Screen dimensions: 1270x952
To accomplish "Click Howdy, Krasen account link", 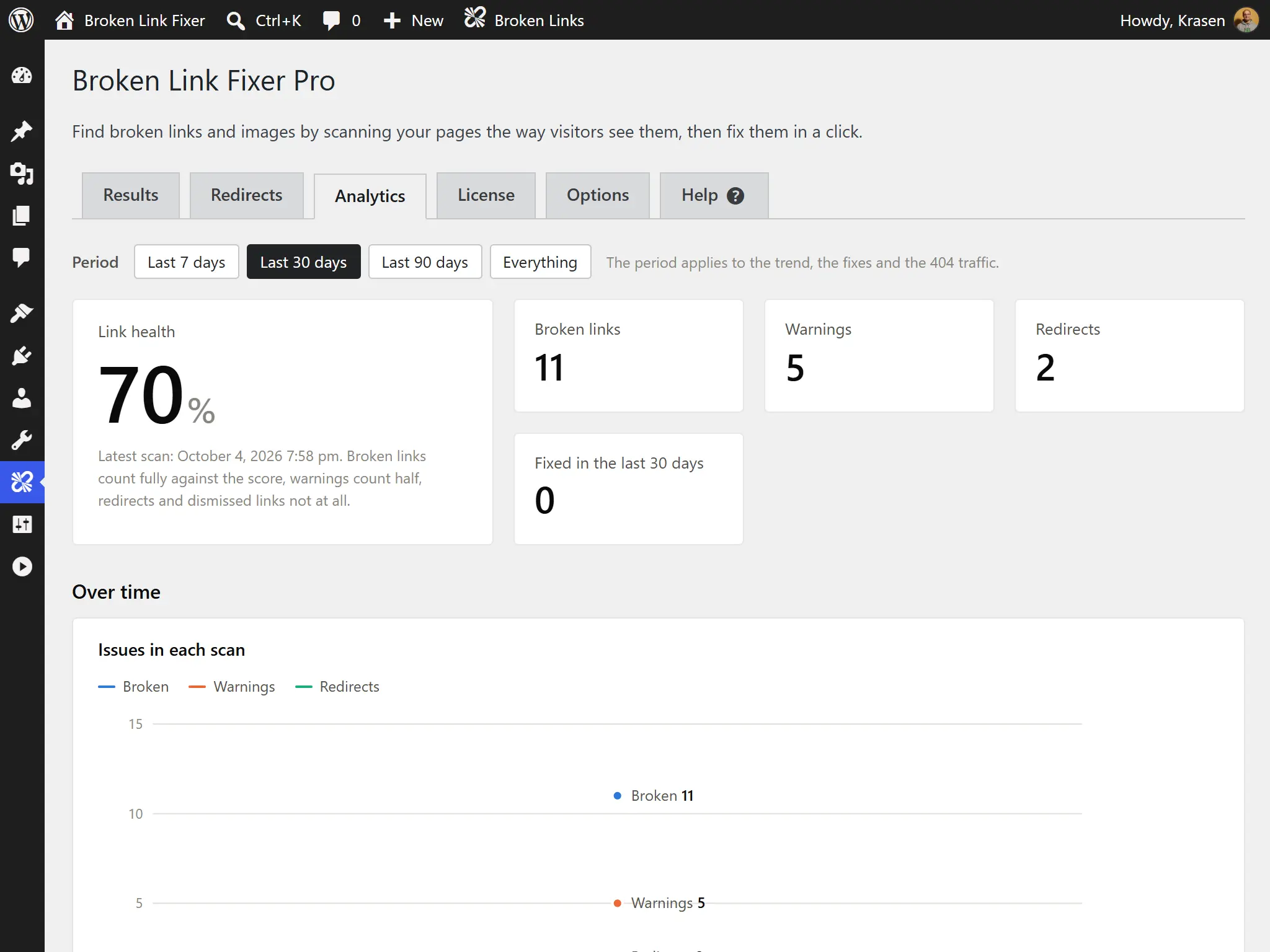I will pyautogui.click(x=1173, y=20).
